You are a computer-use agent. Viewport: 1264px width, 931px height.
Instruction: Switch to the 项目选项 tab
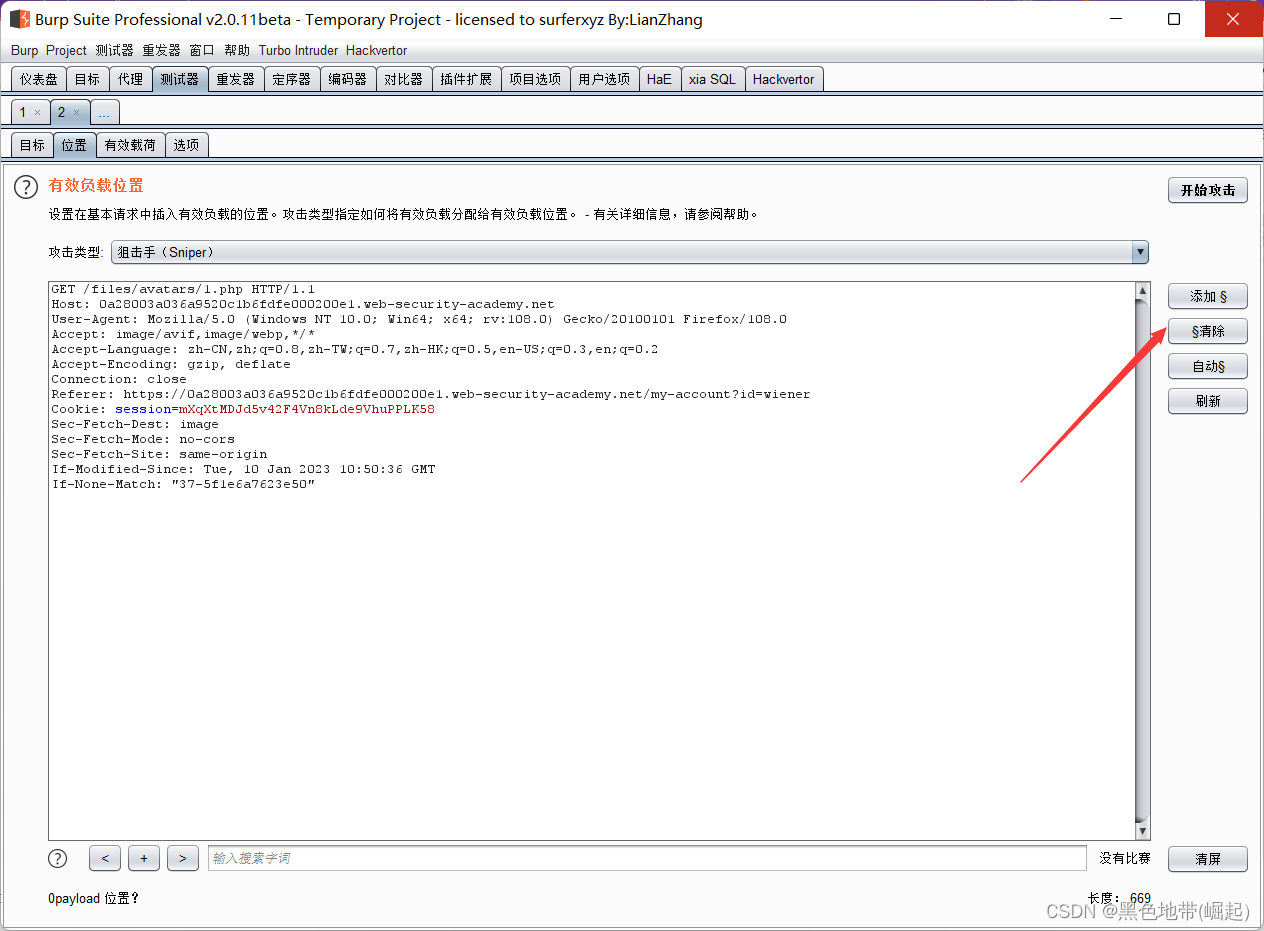(535, 79)
